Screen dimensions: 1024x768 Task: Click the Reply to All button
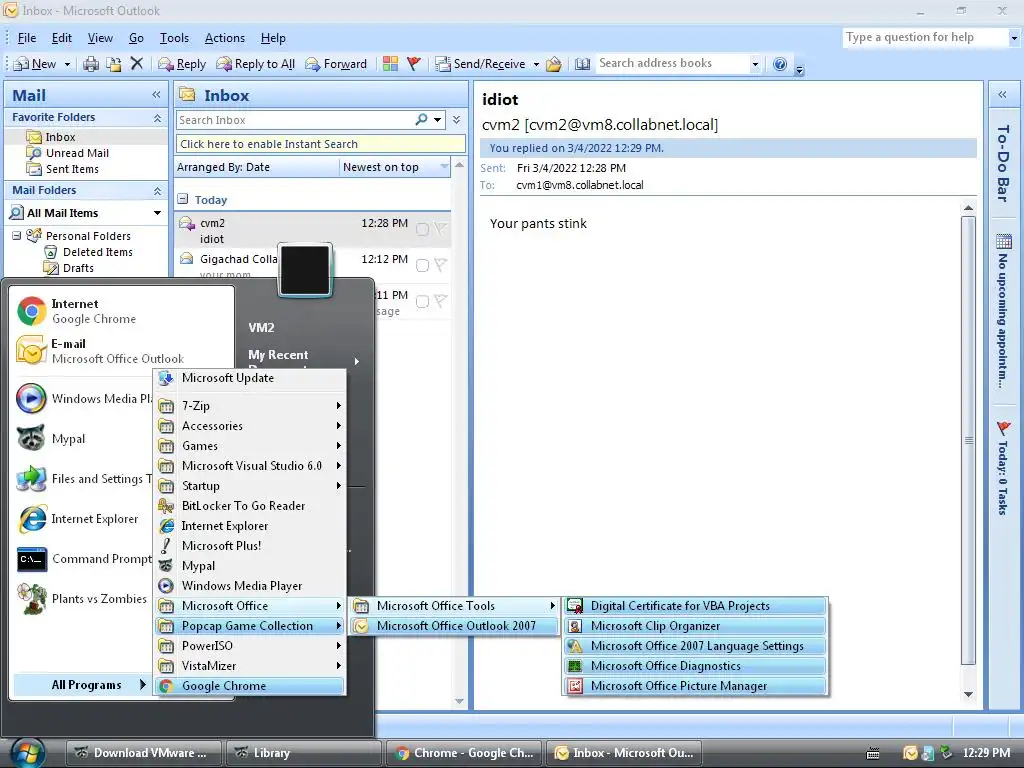pyautogui.click(x=255, y=64)
